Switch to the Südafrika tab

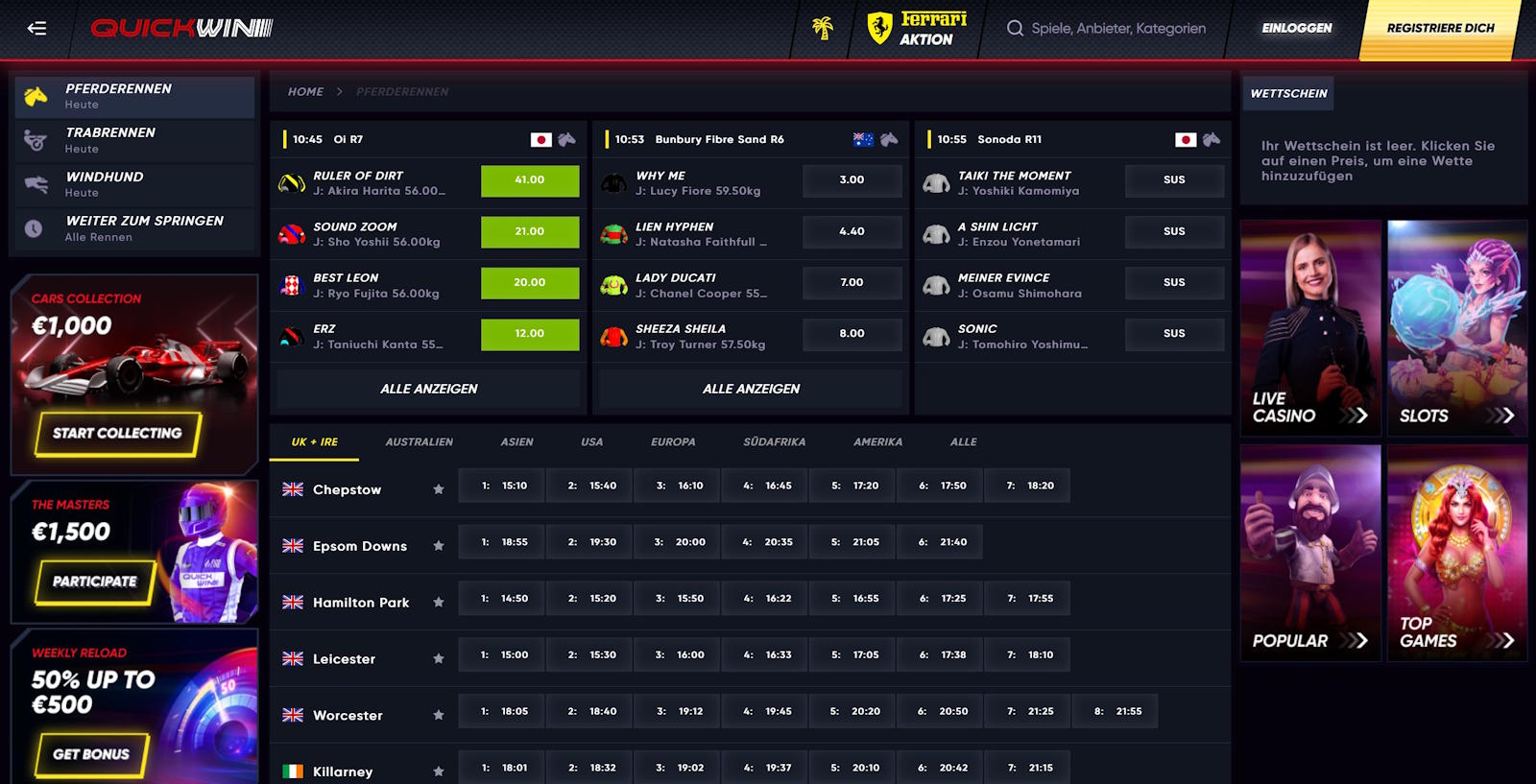pos(775,442)
